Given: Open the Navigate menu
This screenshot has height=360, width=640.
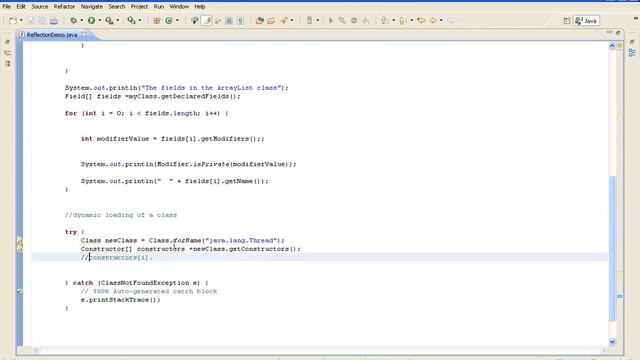Looking at the screenshot, I should [x=92, y=7].
